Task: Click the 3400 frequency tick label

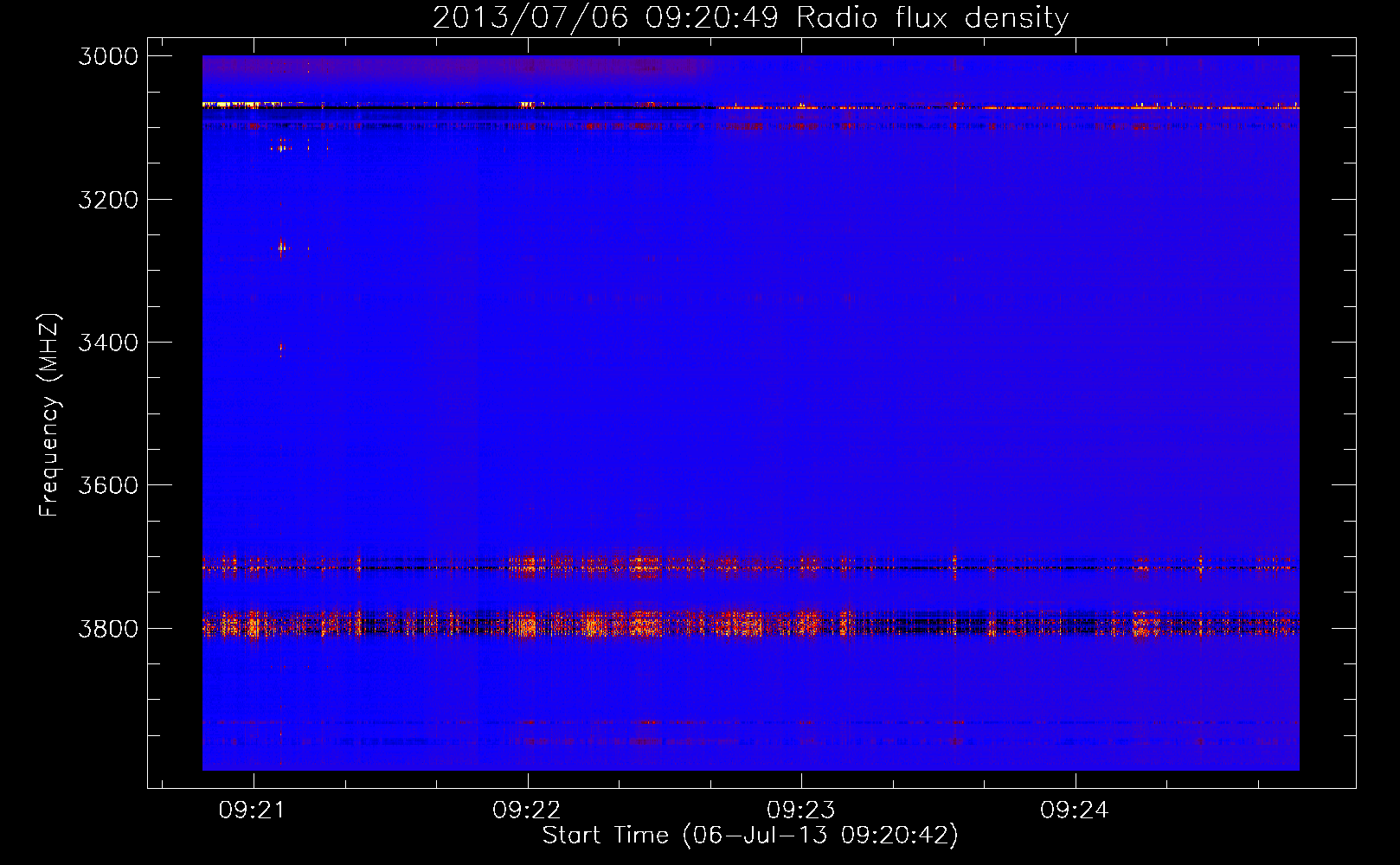Action: click(x=108, y=343)
